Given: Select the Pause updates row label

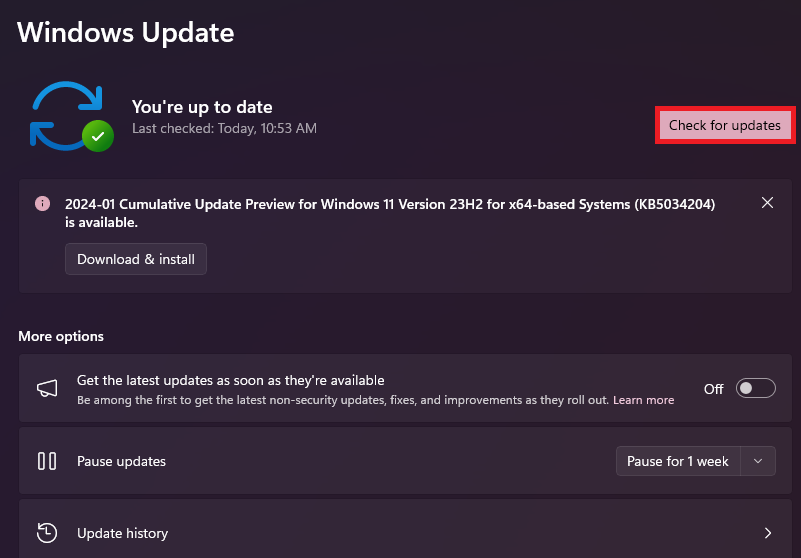Looking at the screenshot, I should tap(122, 461).
